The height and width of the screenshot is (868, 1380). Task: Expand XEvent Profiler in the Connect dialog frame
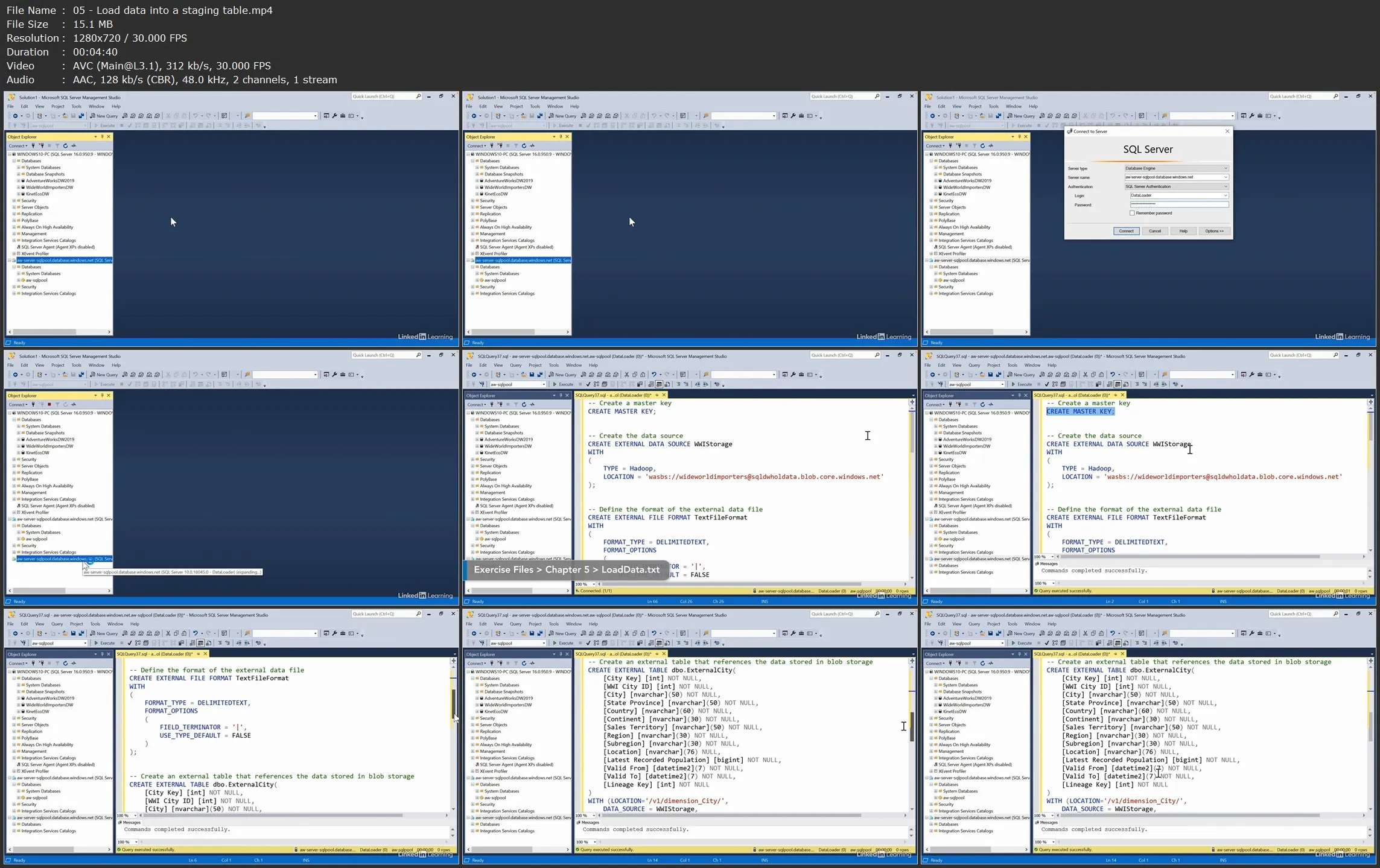931,254
